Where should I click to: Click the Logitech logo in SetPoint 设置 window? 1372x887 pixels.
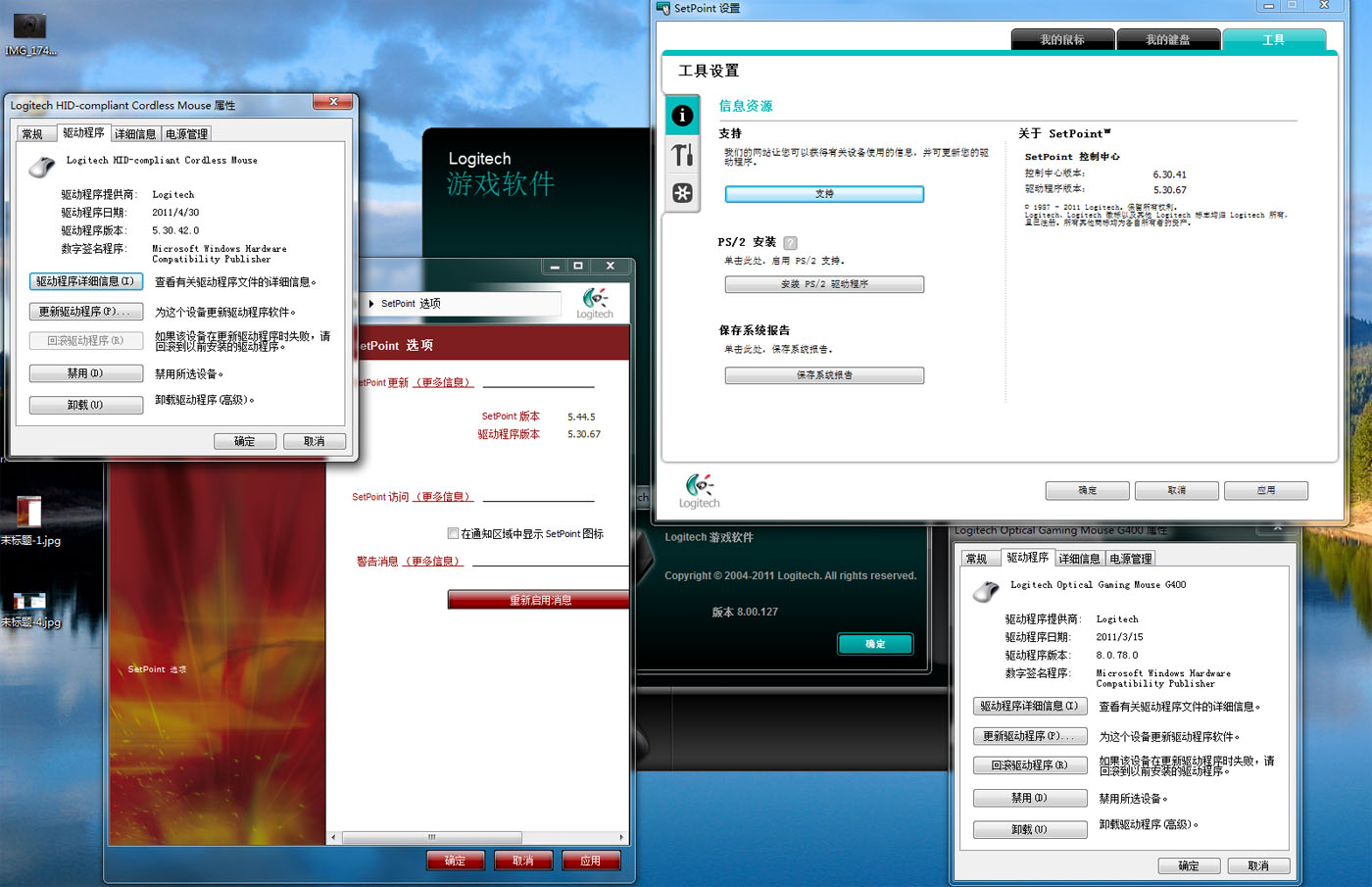coord(700,490)
